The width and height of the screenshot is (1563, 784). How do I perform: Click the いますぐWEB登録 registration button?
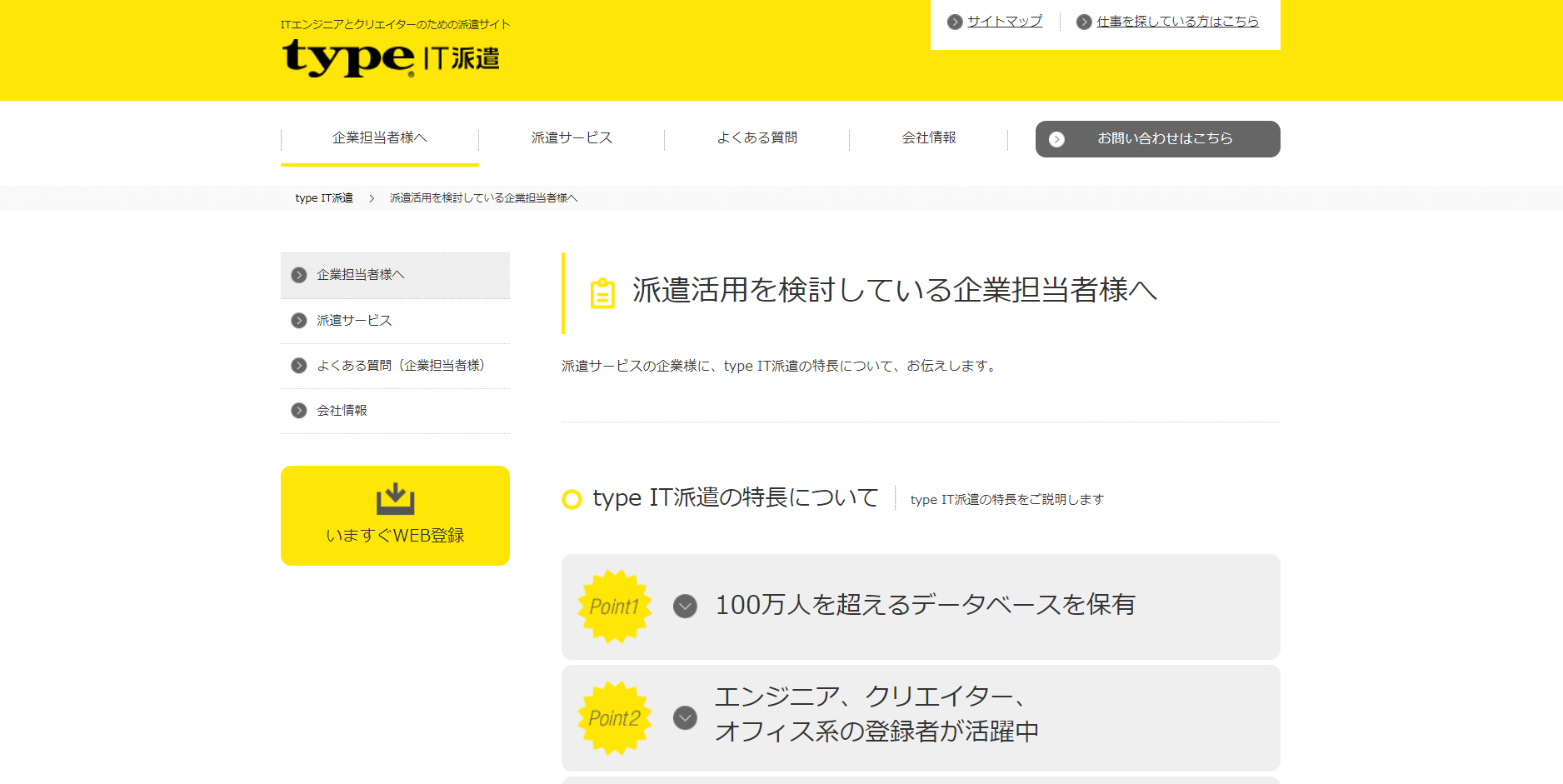click(x=395, y=537)
